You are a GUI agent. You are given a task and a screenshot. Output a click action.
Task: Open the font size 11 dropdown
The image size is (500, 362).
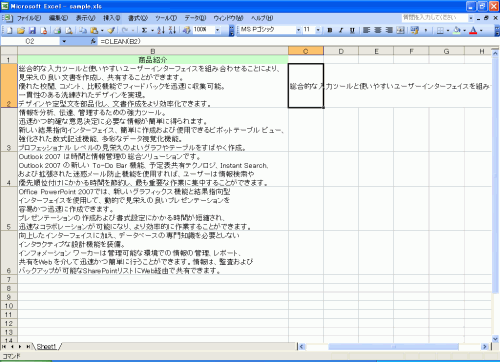coord(318,30)
